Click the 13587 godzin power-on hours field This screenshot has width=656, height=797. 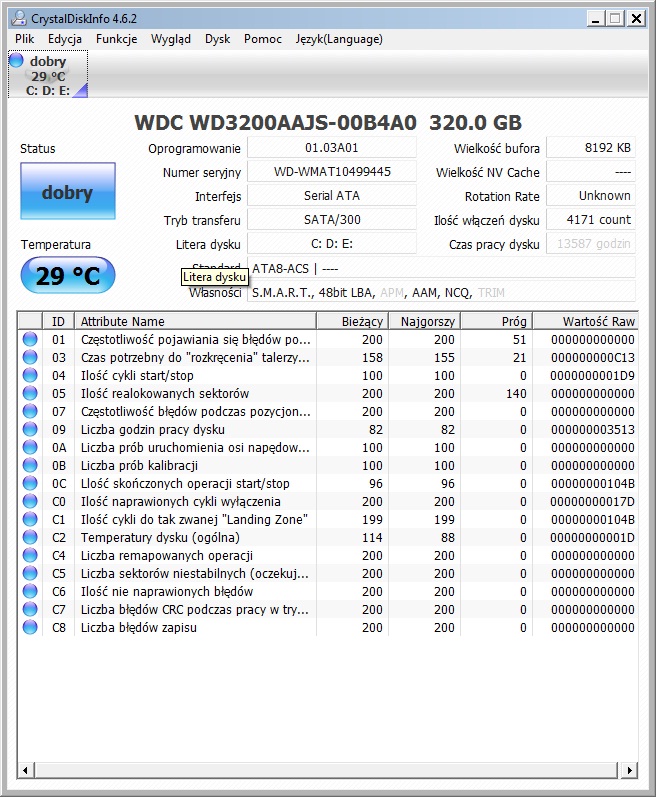tap(591, 243)
